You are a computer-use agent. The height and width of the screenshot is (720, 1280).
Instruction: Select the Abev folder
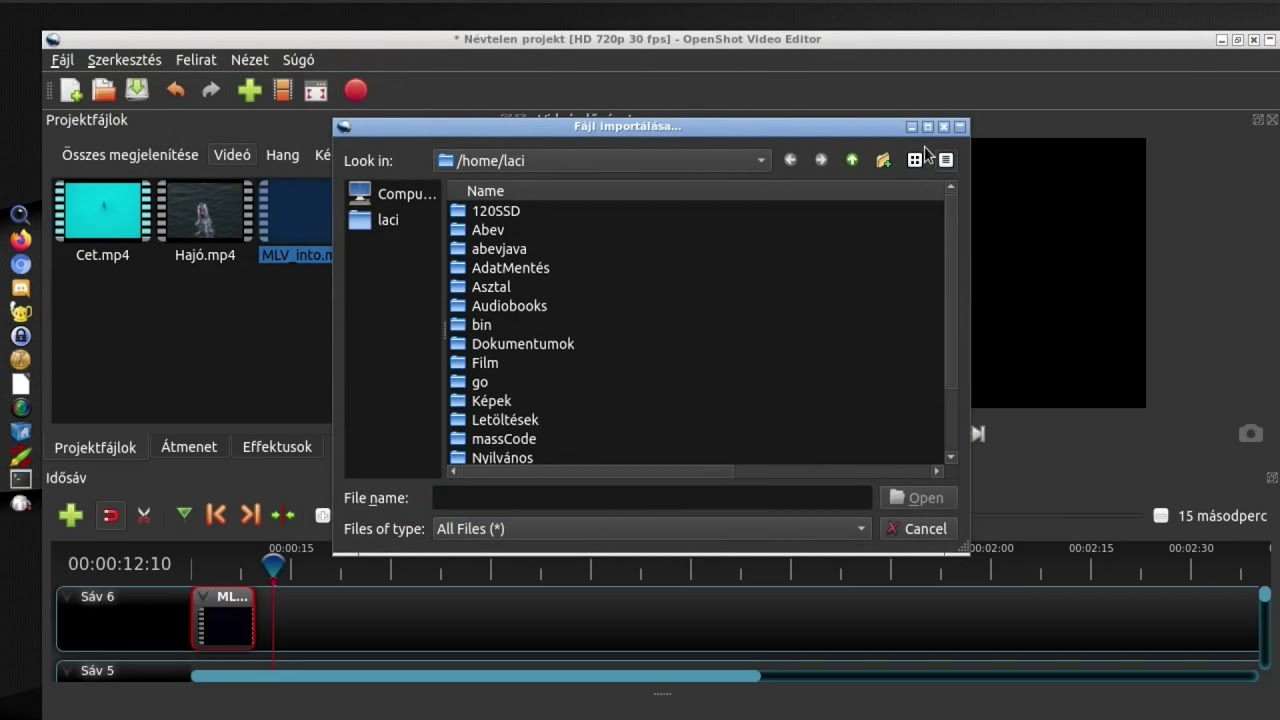pos(477,230)
